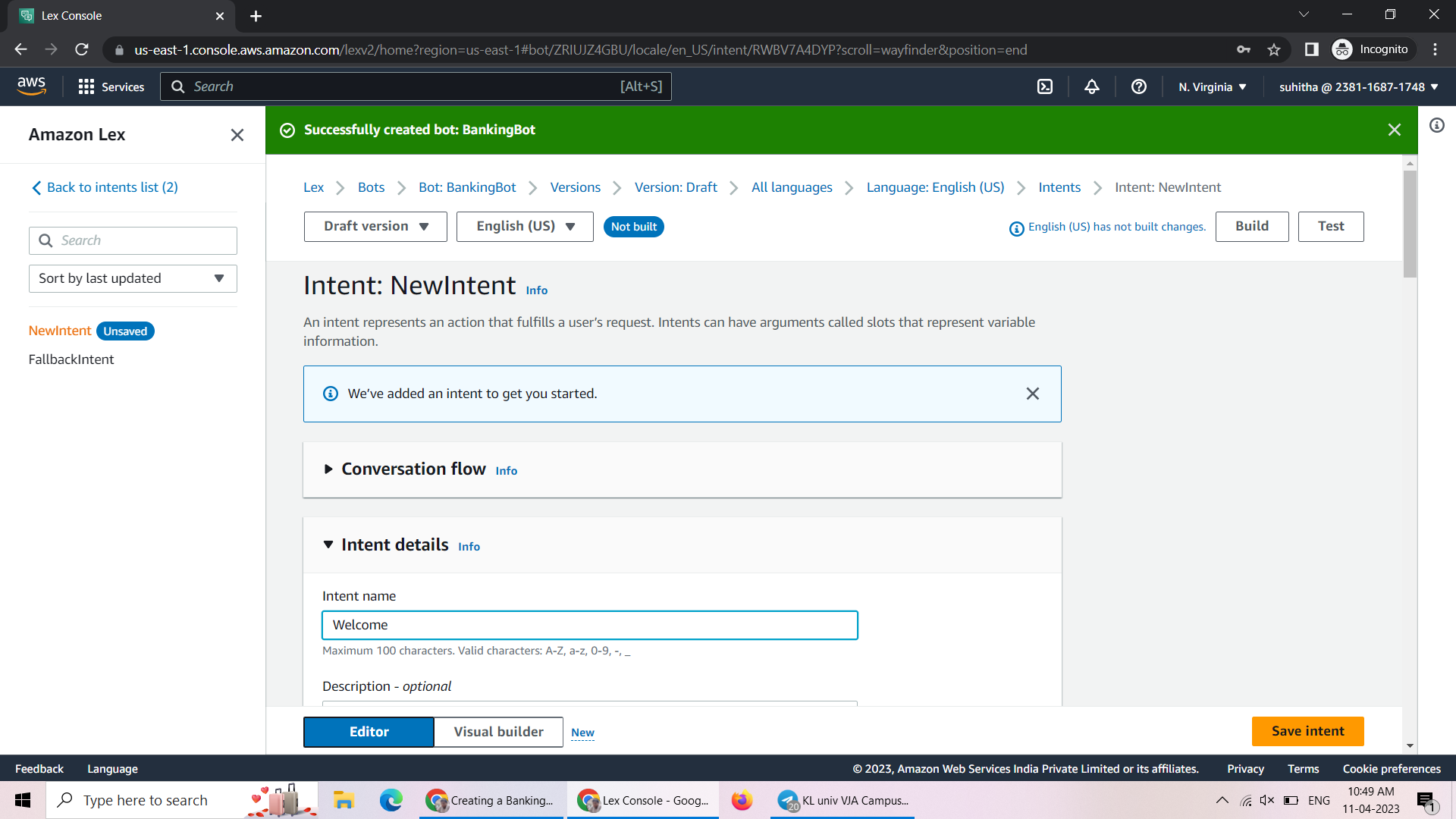Screen dimensions: 1456x819
Task: Switch to the Visual builder tab
Action: coord(497,732)
